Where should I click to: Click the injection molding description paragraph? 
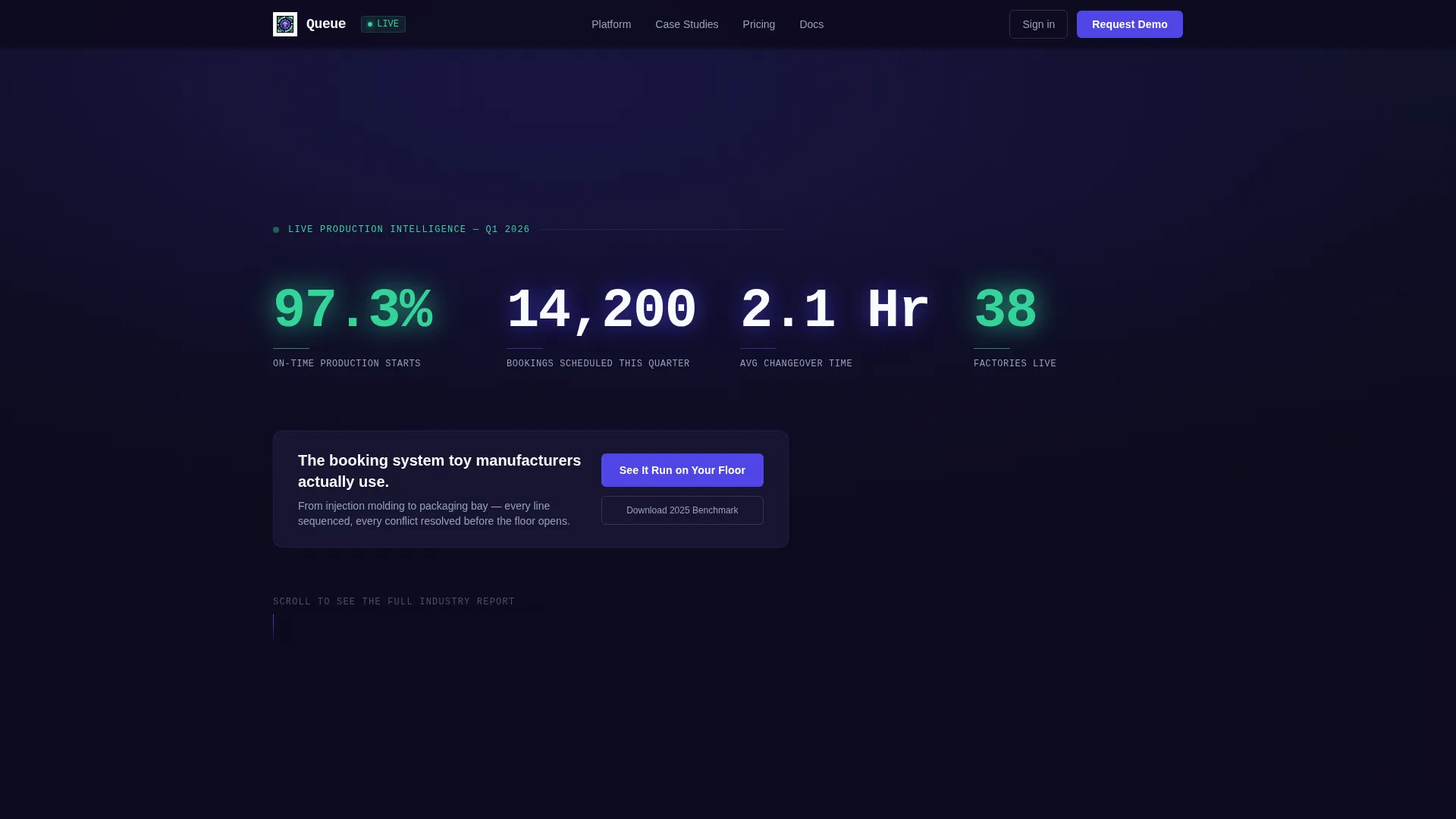pyautogui.click(x=434, y=513)
